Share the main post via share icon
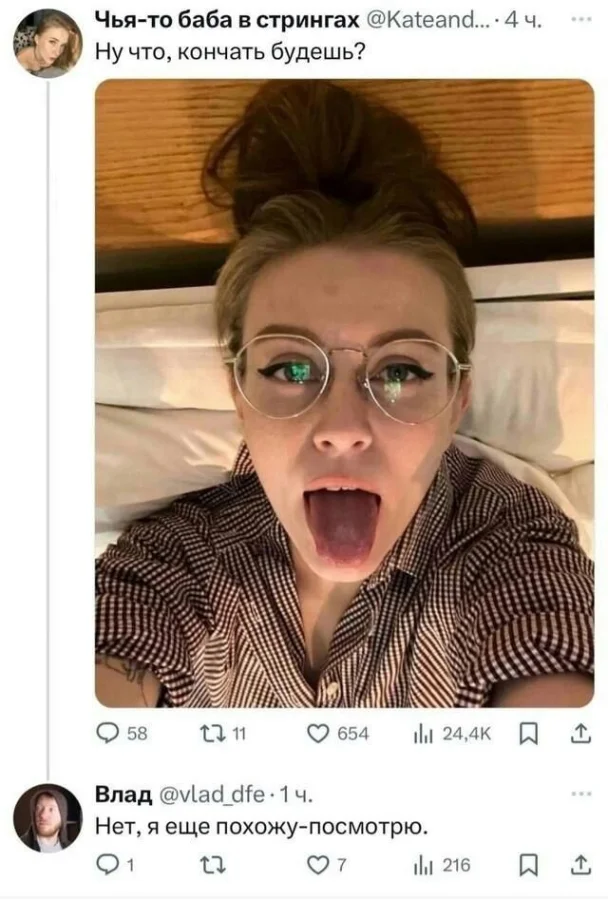This screenshot has height=900, width=608. tap(579, 734)
